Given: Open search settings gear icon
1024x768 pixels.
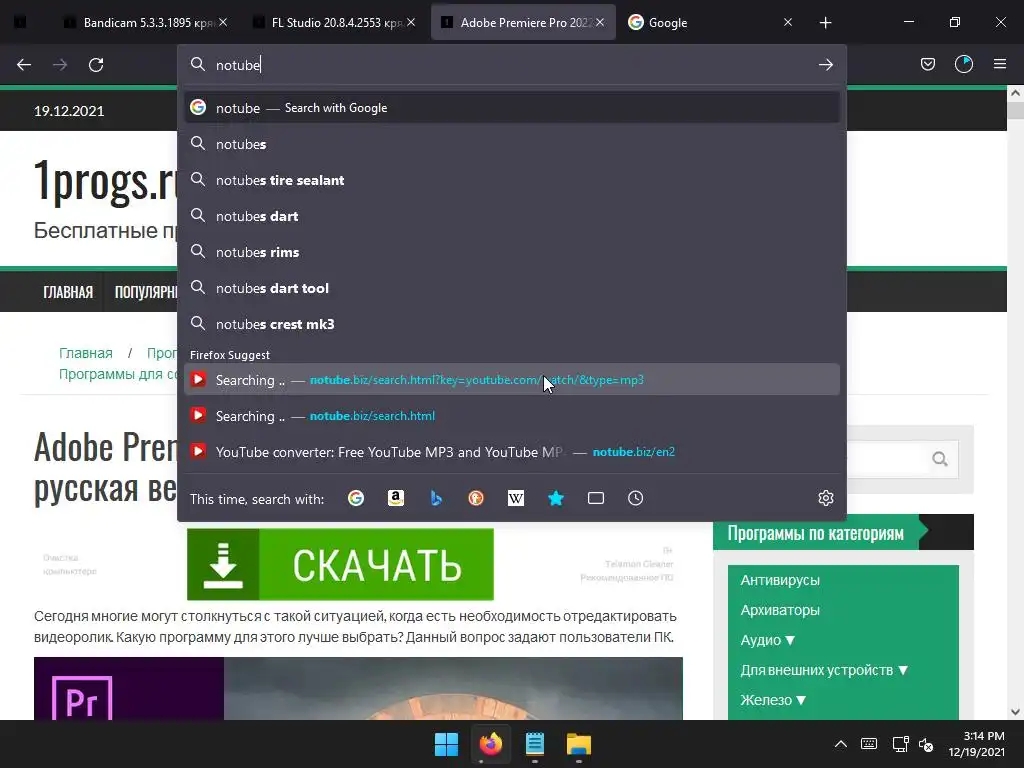Looking at the screenshot, I should 825,498.
